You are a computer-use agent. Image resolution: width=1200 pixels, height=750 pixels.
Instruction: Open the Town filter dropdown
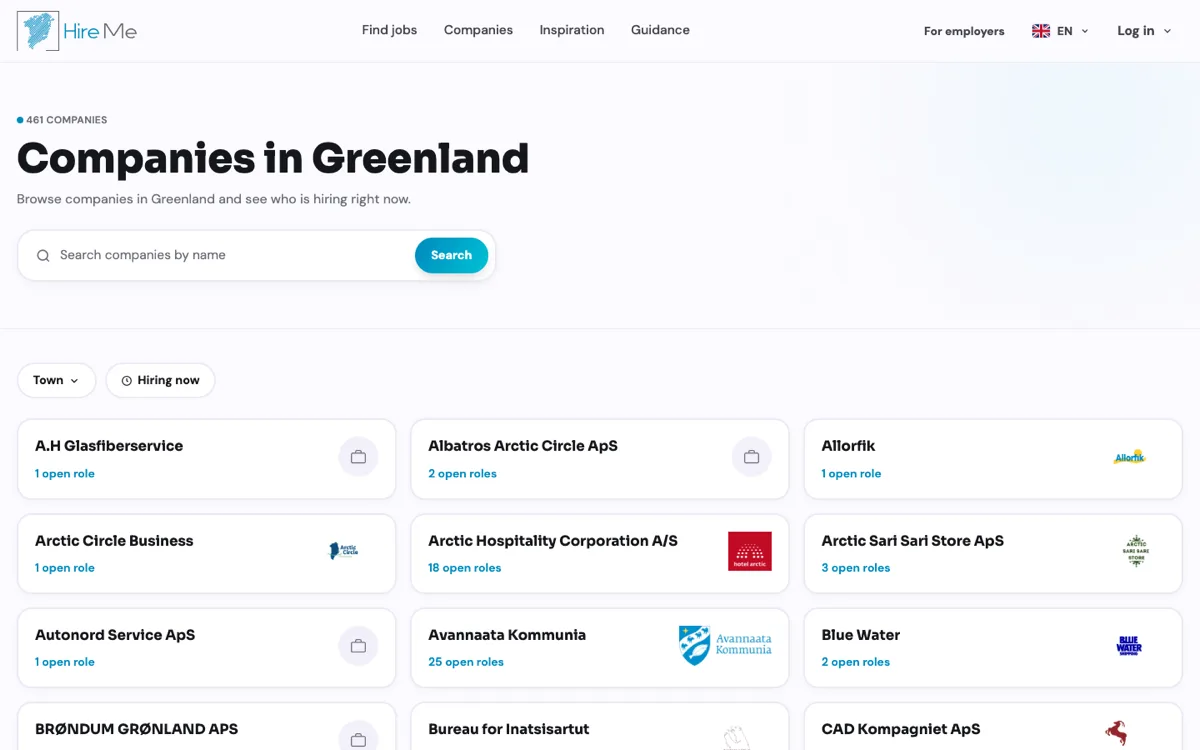coord(56,380)
